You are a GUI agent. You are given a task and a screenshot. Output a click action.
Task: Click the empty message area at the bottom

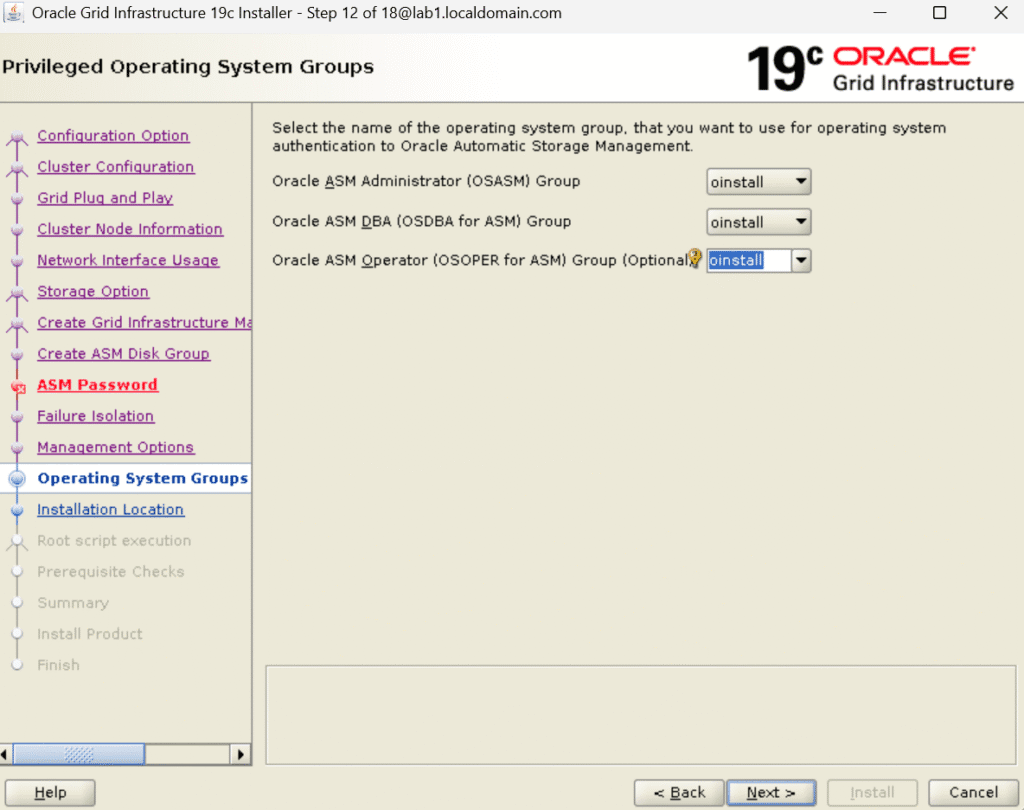pos(641,715)
